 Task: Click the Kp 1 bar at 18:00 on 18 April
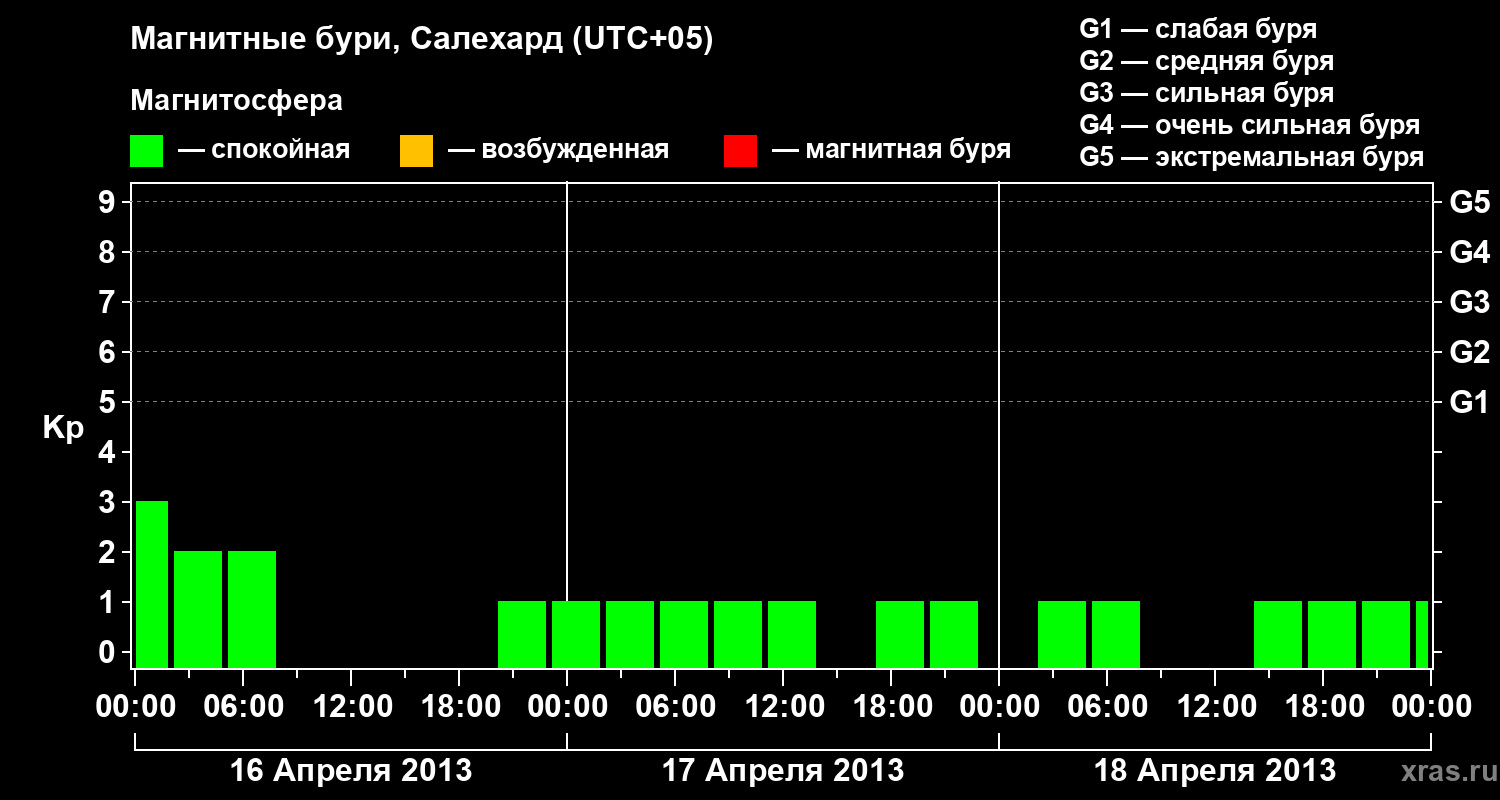[x=1332, y=634]
